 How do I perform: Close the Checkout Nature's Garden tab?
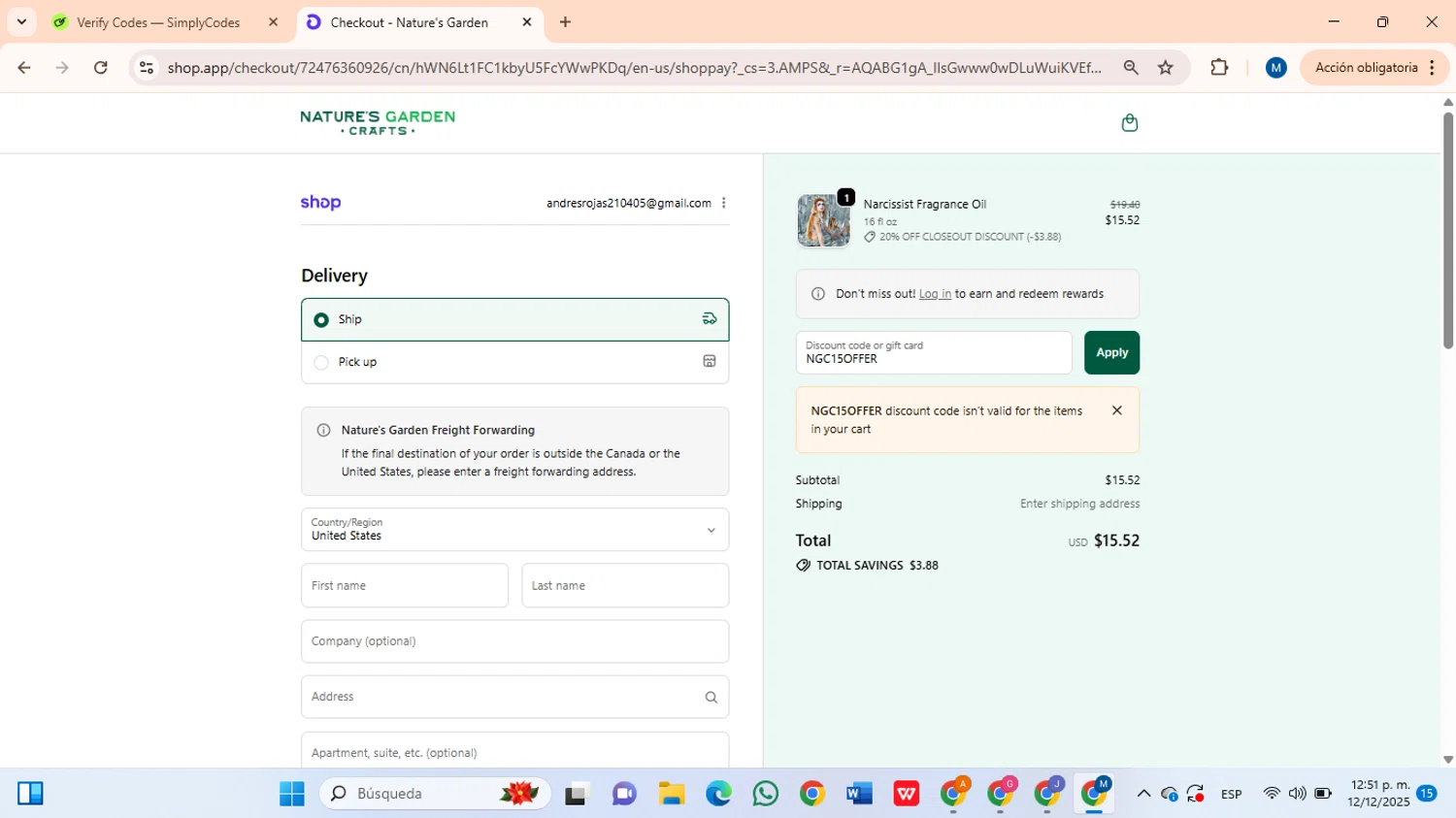point(527,22)
